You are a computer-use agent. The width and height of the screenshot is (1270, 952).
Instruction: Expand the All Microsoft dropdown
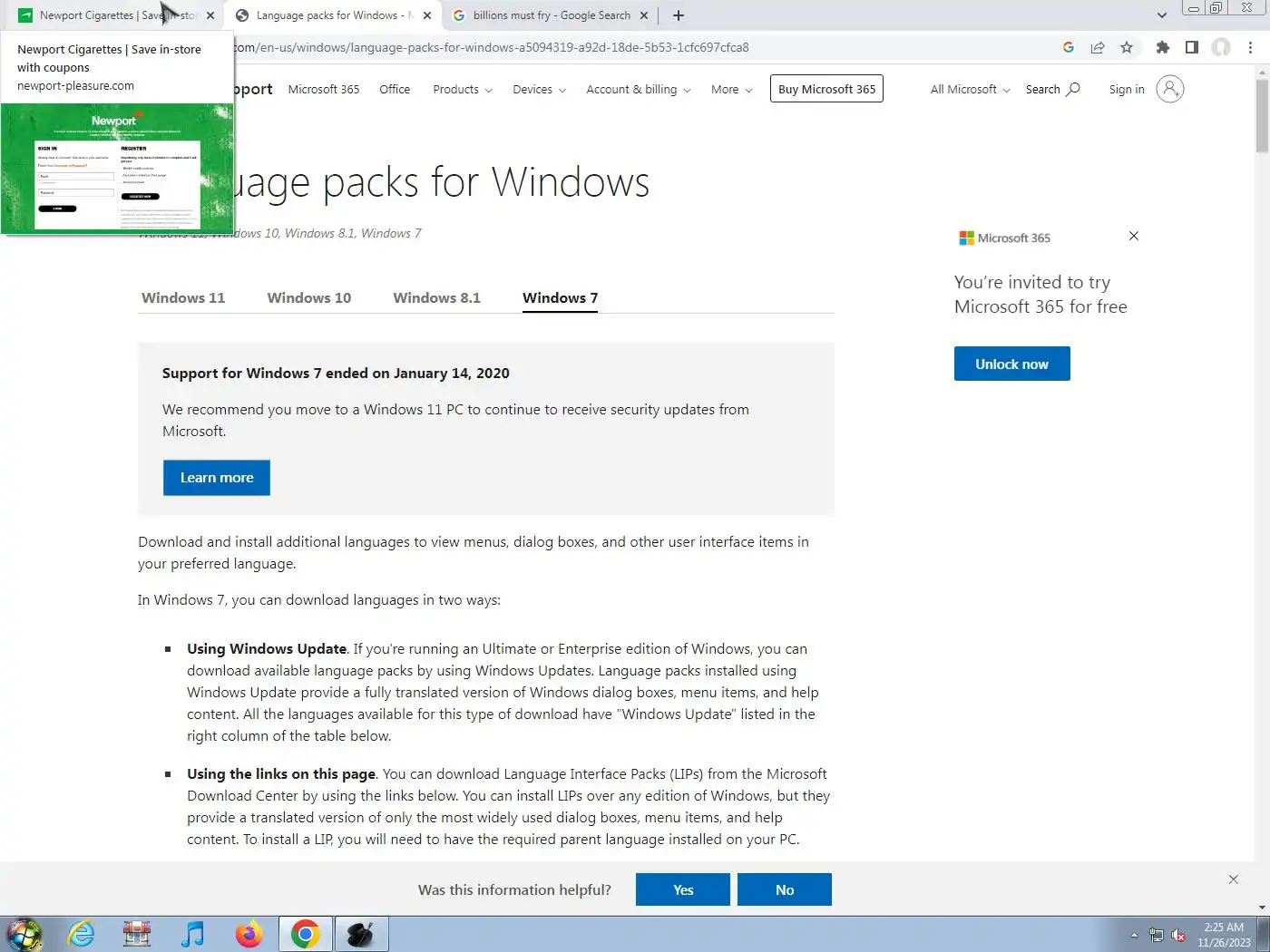point(970,89)
